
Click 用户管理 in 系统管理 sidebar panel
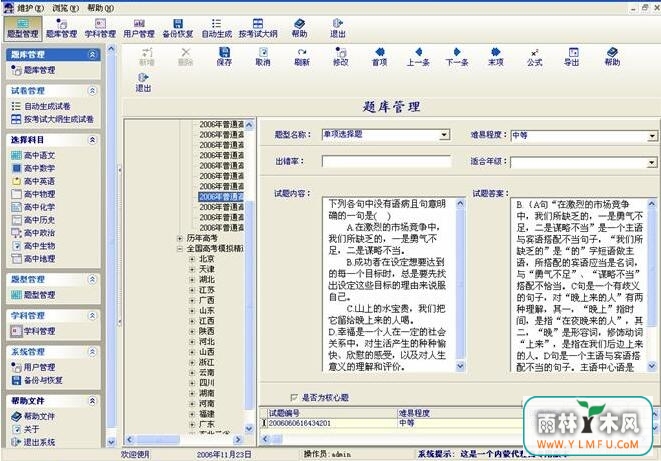point(33,367)
